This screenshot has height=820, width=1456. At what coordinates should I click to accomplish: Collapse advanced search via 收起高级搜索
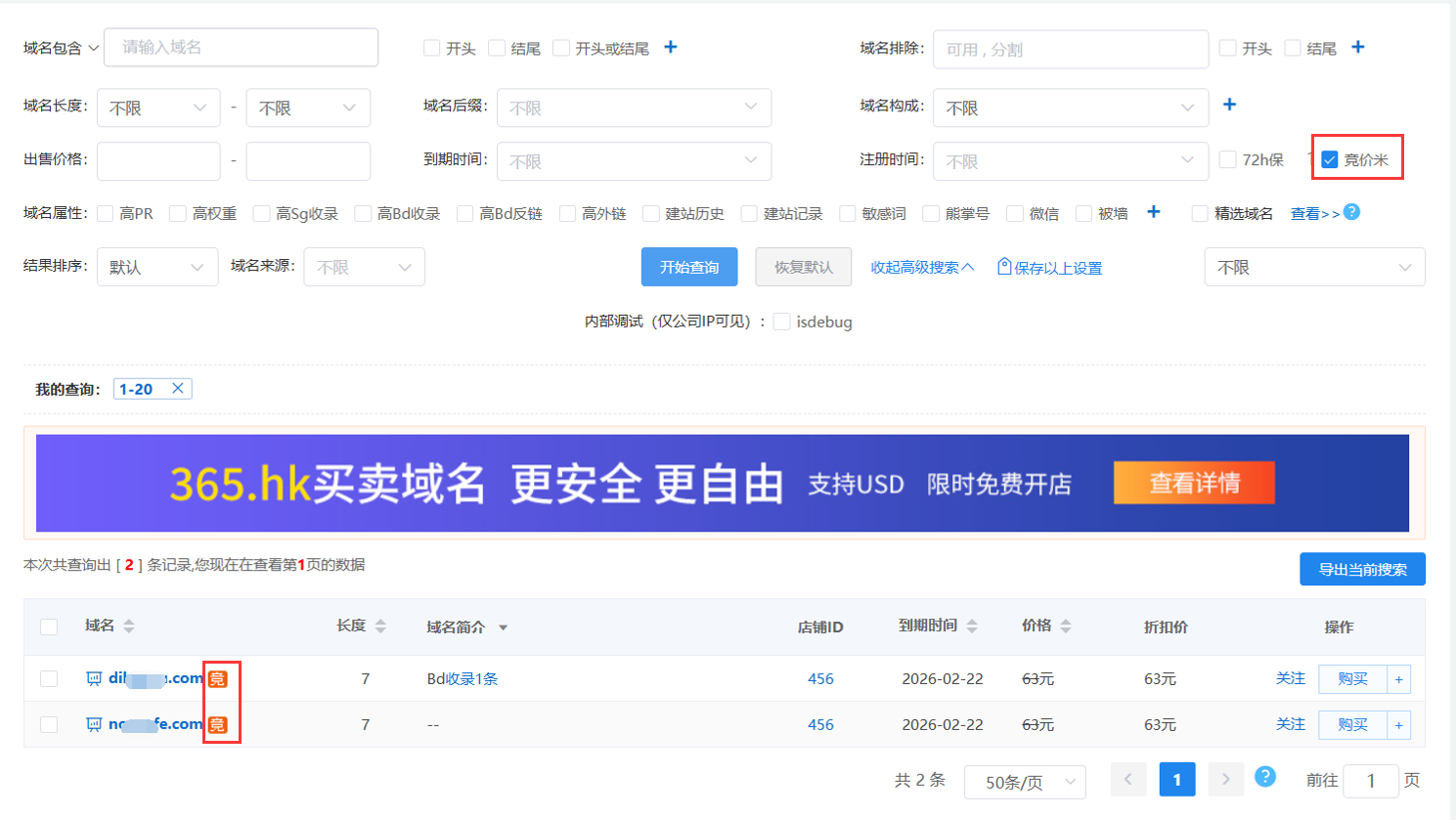pyautogui.click(x=922, y=267)
